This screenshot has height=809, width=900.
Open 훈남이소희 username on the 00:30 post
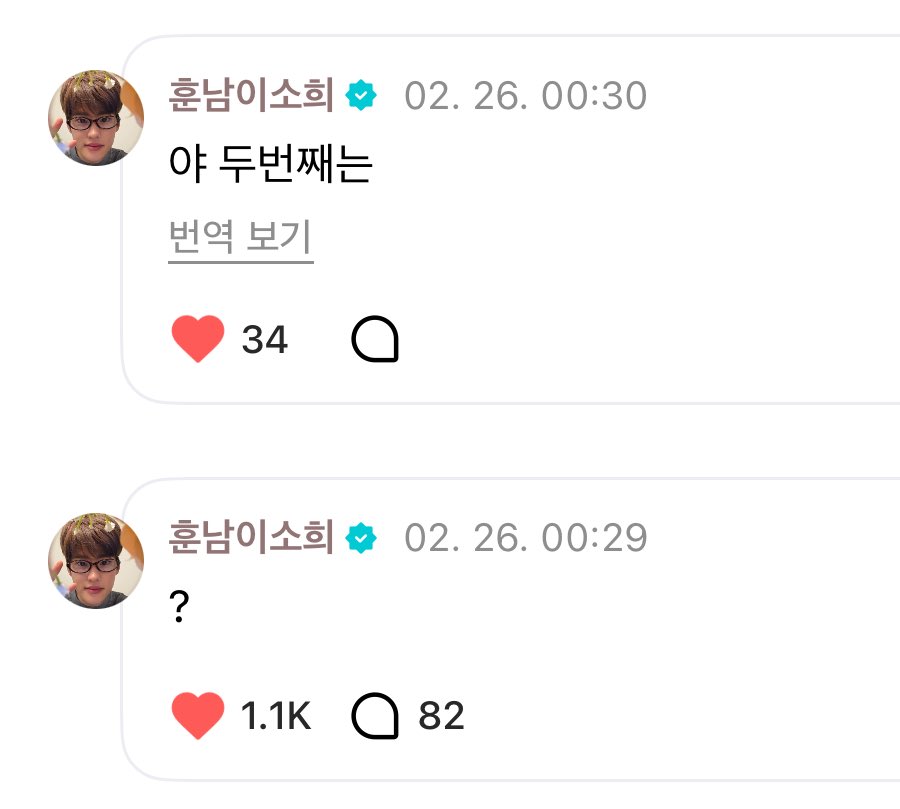[x=251, y=96]
